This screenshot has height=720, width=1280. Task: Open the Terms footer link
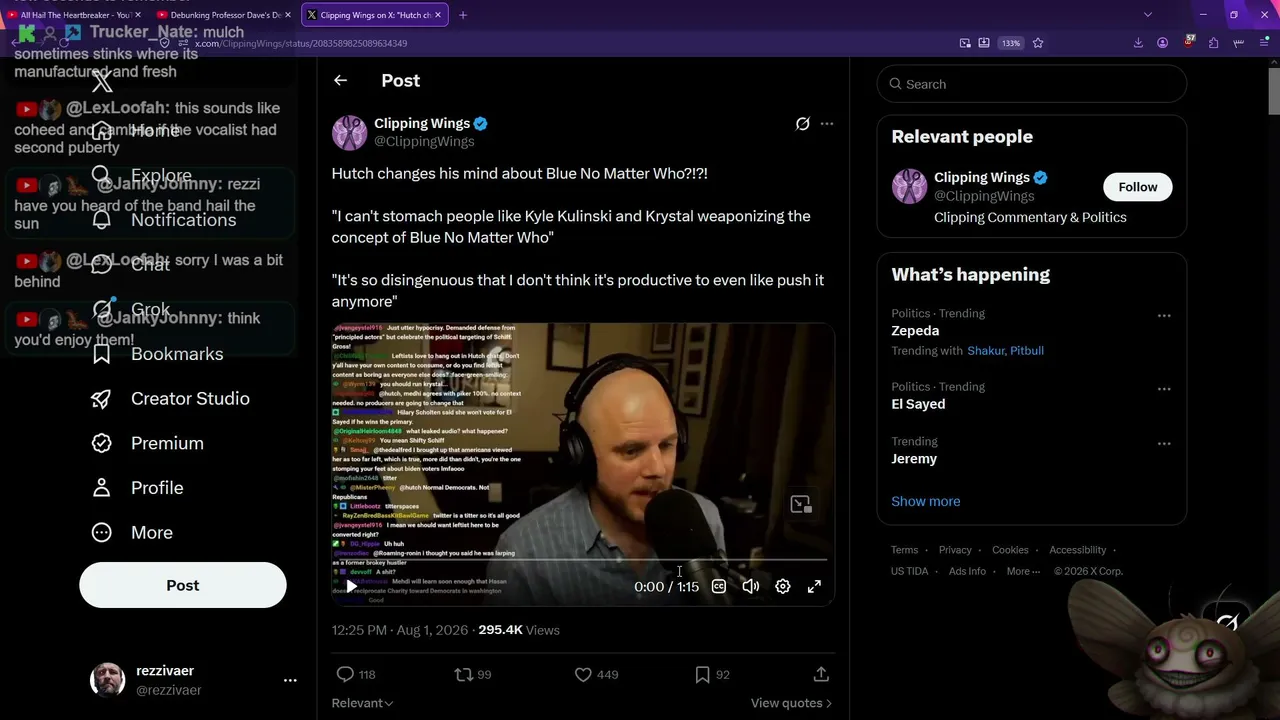[905, 550]
